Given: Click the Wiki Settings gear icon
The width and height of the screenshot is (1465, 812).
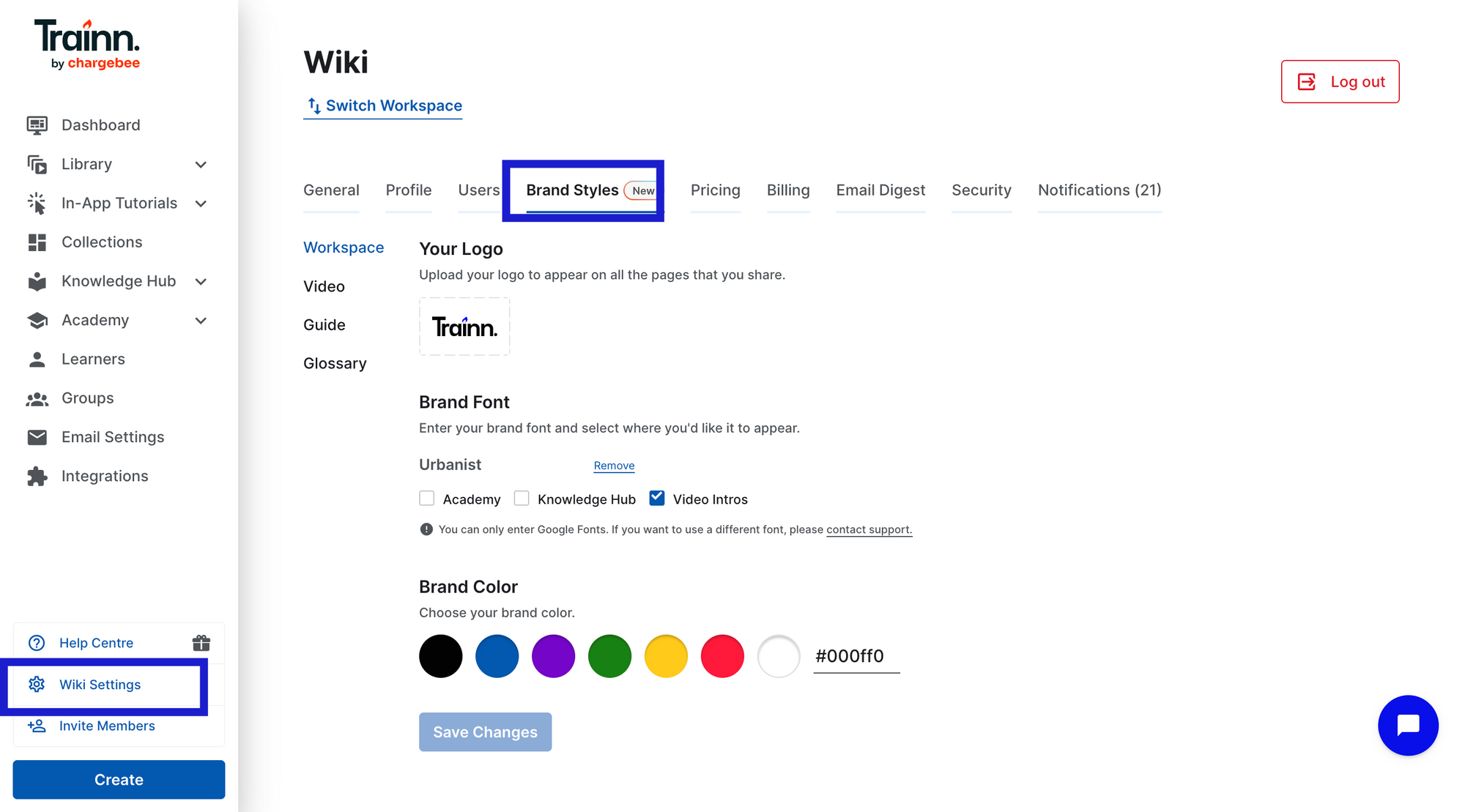Looking at the screenshot, I should click(37, 684).
